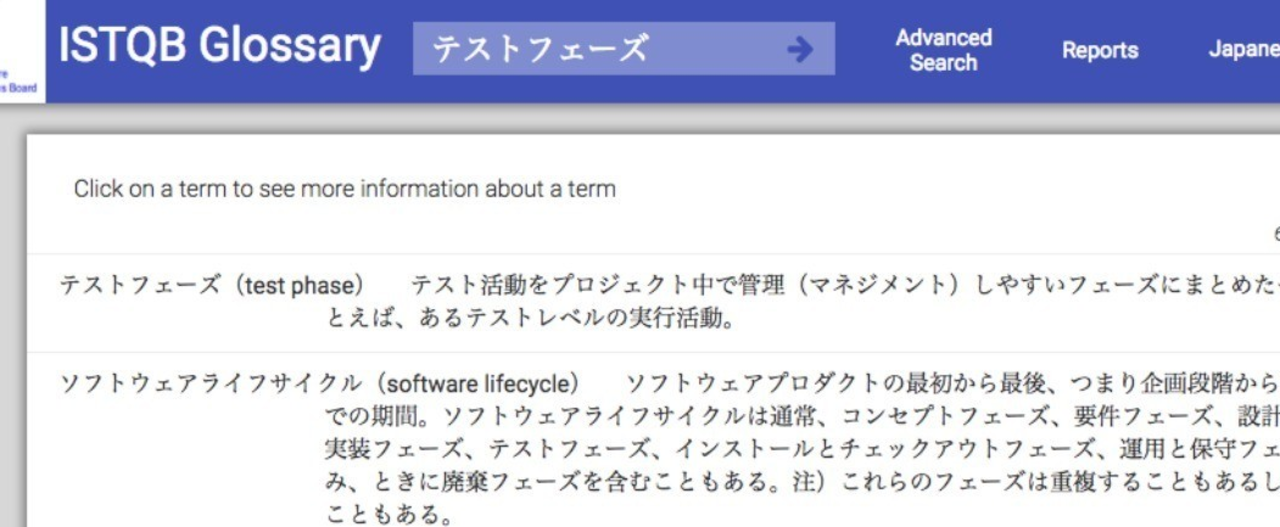Click definition text starting 'ソフトウェアプロダクトの最初から最後'
This screenshot has height=527, width=1280.
pyautogui.click(x=953, y=384)
